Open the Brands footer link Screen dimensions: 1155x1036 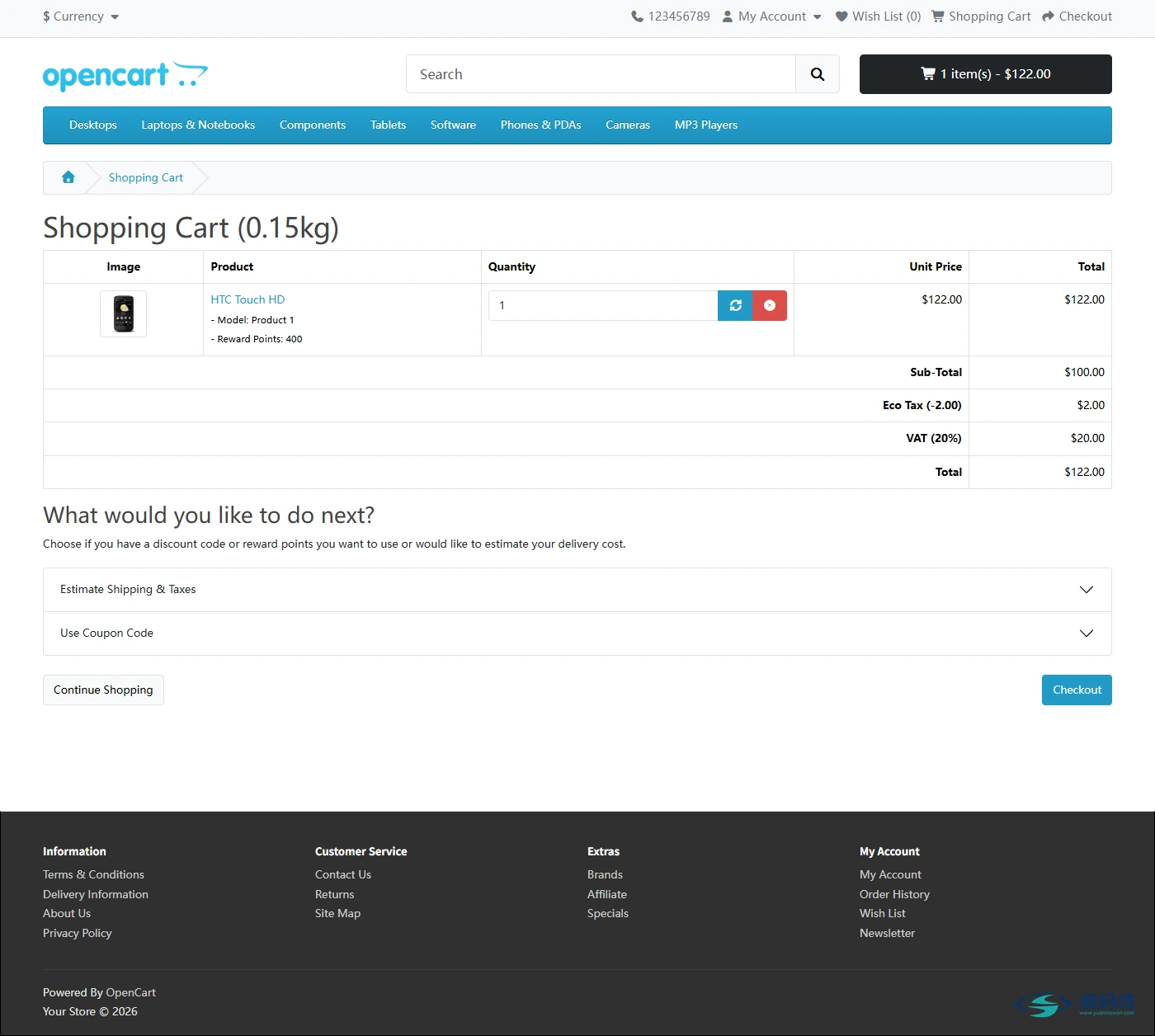(x=605, y=874)
